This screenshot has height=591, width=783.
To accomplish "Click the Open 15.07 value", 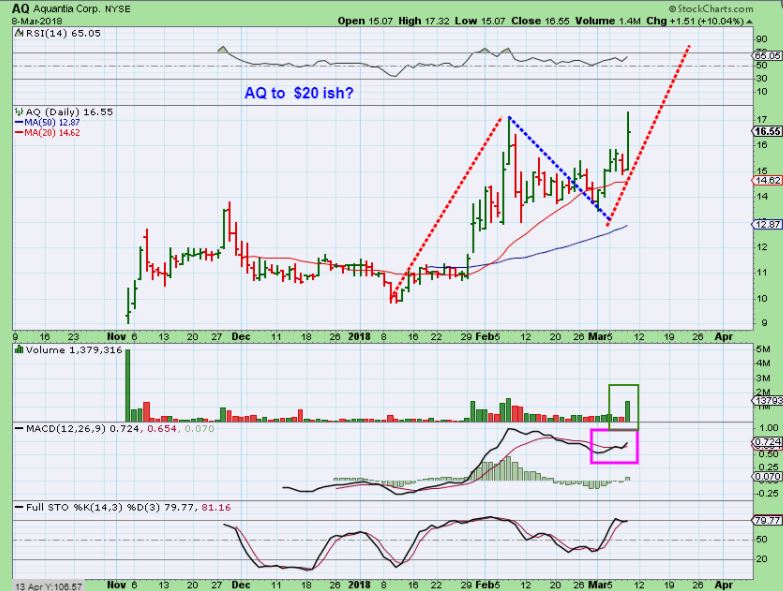I will 365,21.
